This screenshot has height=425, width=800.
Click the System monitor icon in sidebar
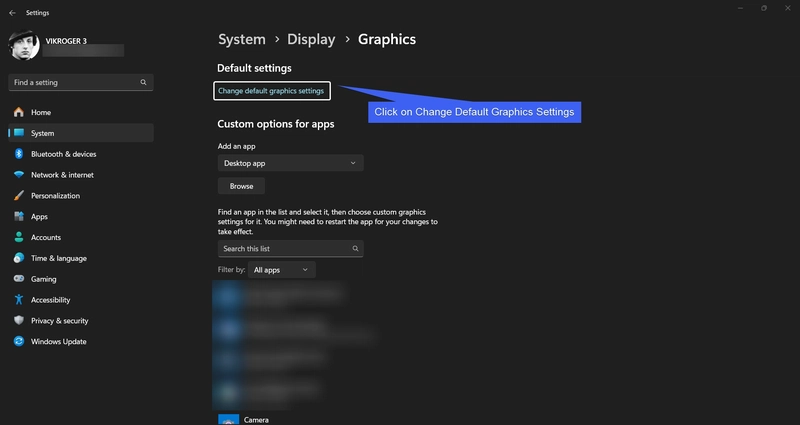tap(19, 133)
